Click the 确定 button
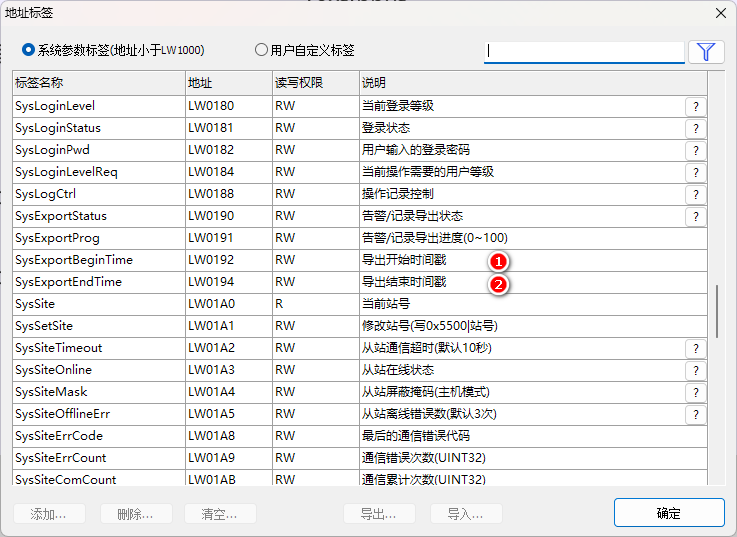 (x=668, y=513)
